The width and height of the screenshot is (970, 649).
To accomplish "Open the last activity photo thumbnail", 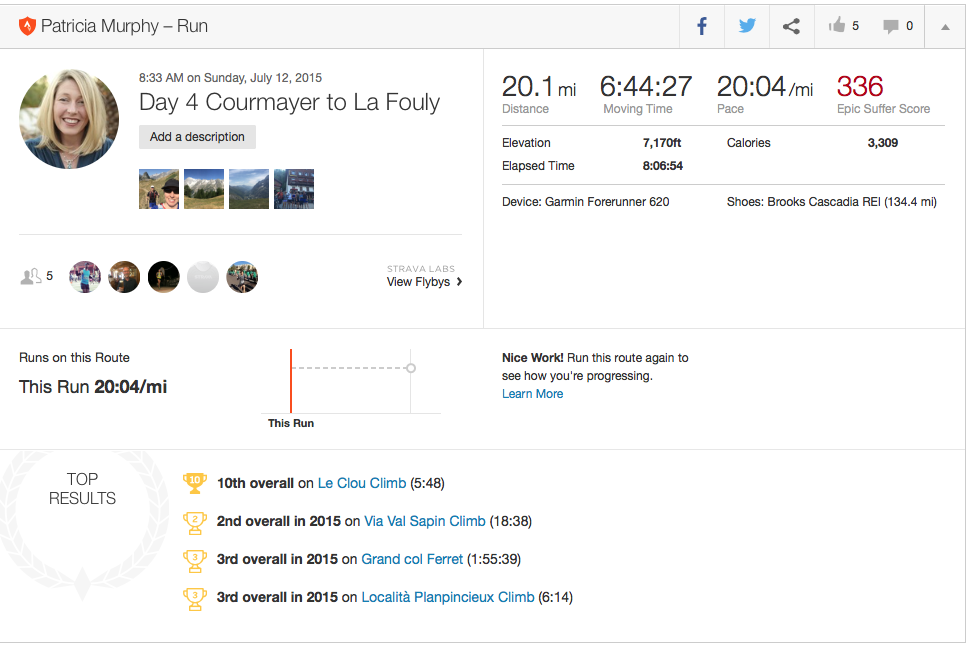I will click(294, 189).
